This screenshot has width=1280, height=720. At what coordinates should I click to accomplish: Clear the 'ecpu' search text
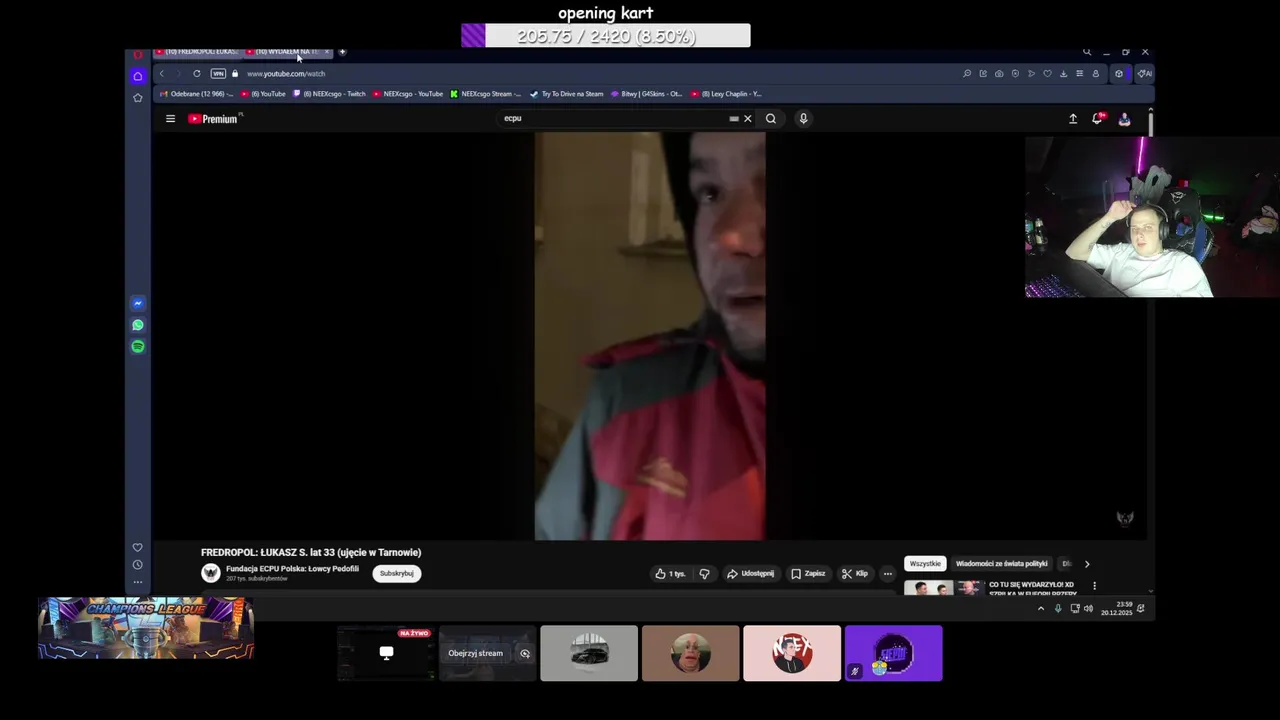click(747, 118)
